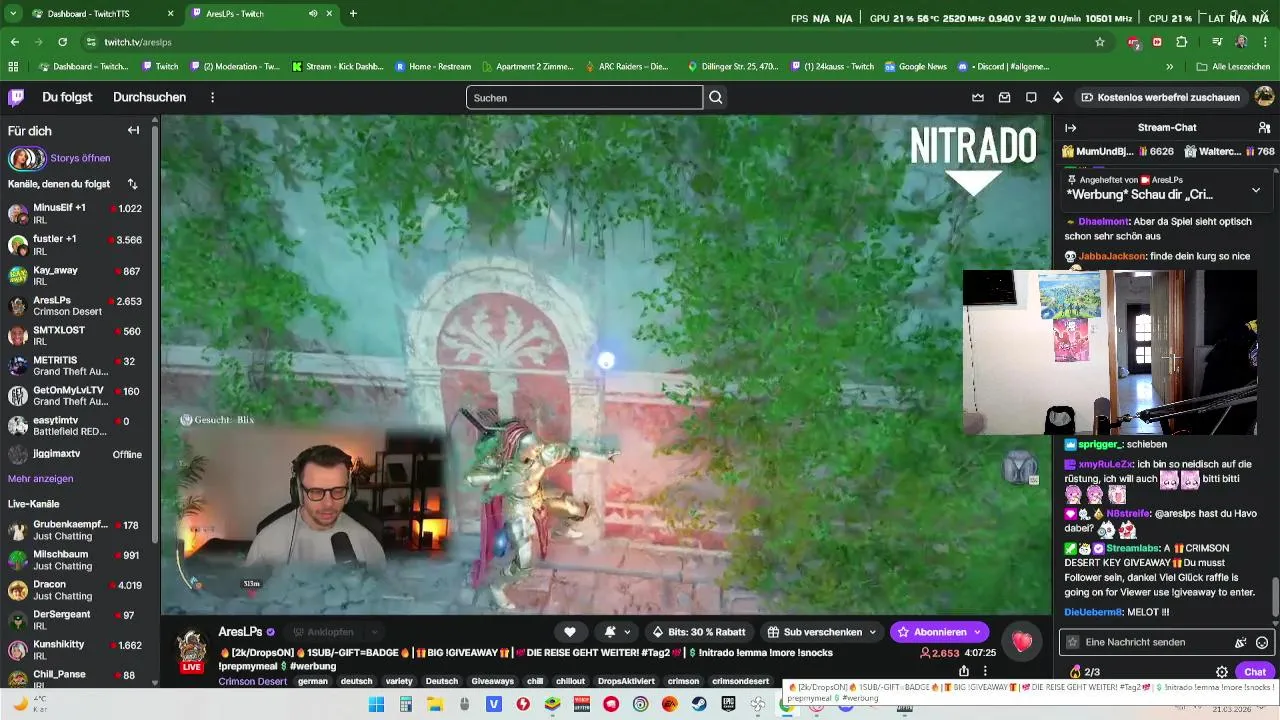The width and height of the screenshot is (1280, 720).
Task: Open the Bits diamond icon in header
Action: [1058, 97]
